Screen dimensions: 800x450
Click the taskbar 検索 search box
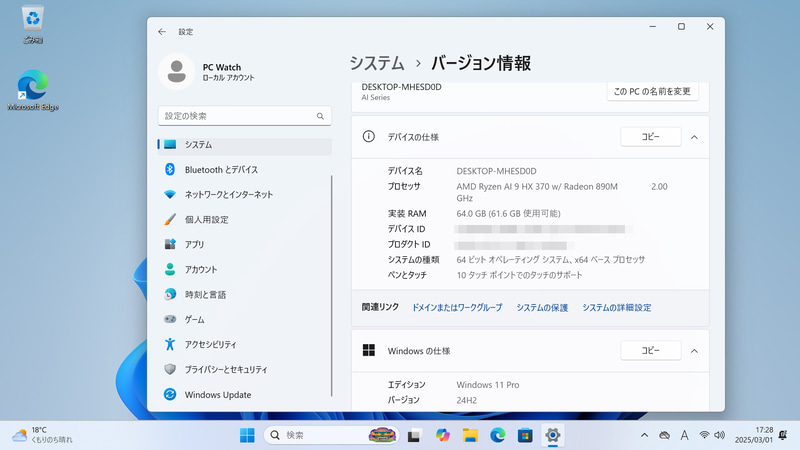332,435
